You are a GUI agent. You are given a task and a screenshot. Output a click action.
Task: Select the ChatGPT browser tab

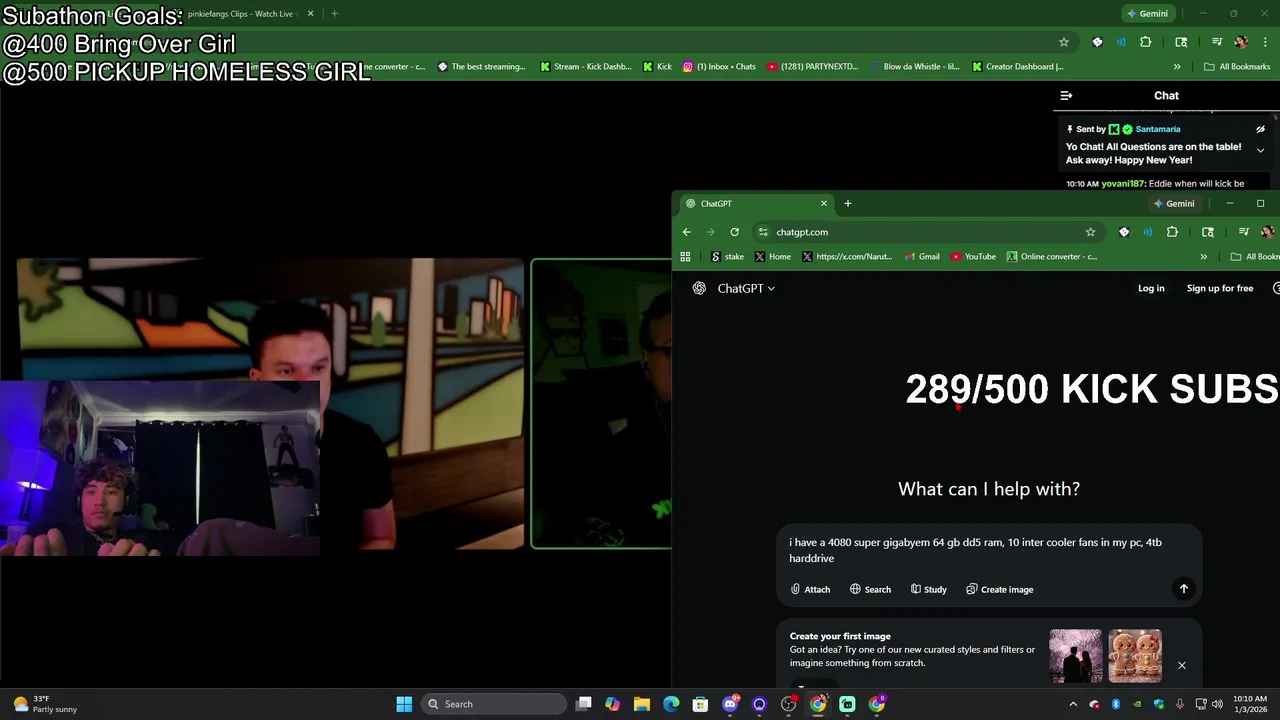click(x=755, y=203)
